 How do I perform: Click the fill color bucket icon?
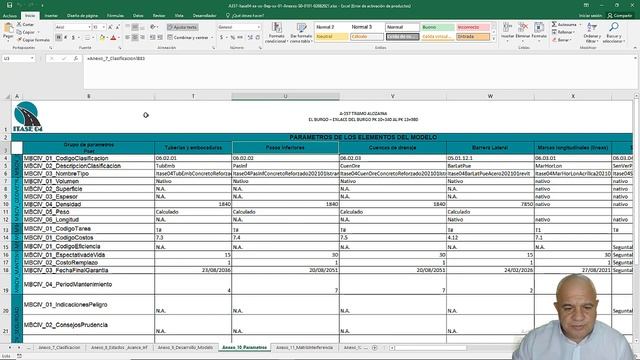(102, 38)
